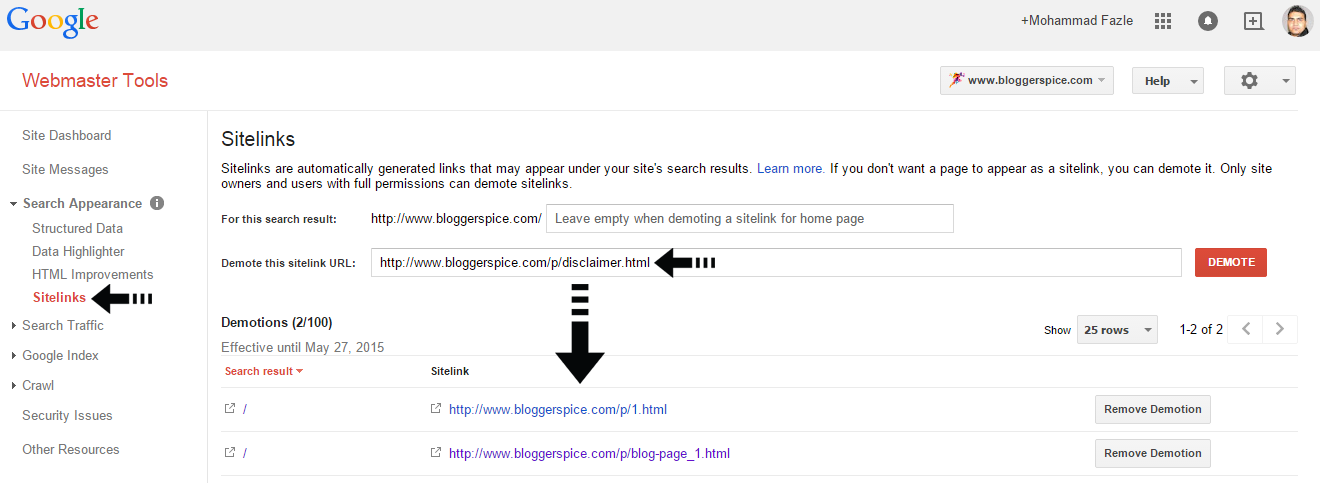1320x483 pixels.
Task: Remove demotion for the 1.html sitelink
Action: pos(1153,409)
